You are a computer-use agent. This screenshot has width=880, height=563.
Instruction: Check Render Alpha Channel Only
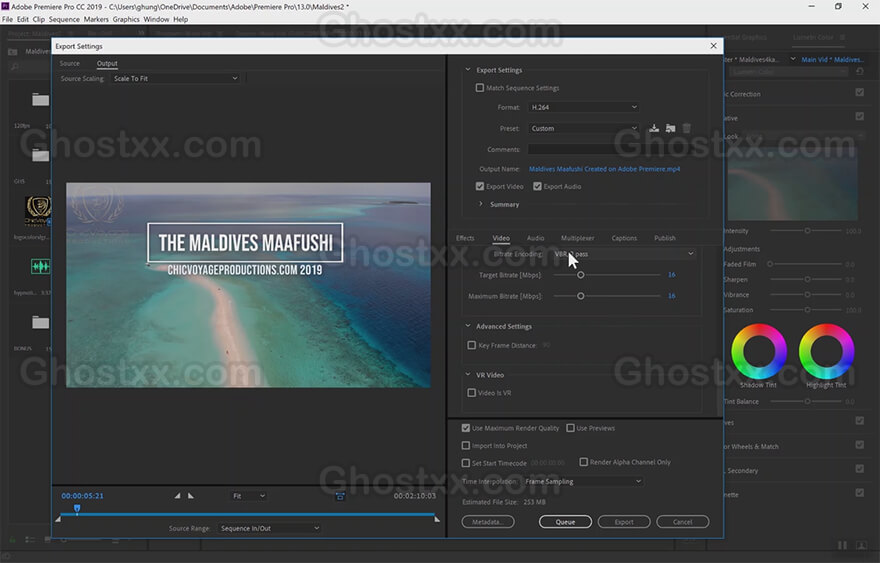[584, 462]
